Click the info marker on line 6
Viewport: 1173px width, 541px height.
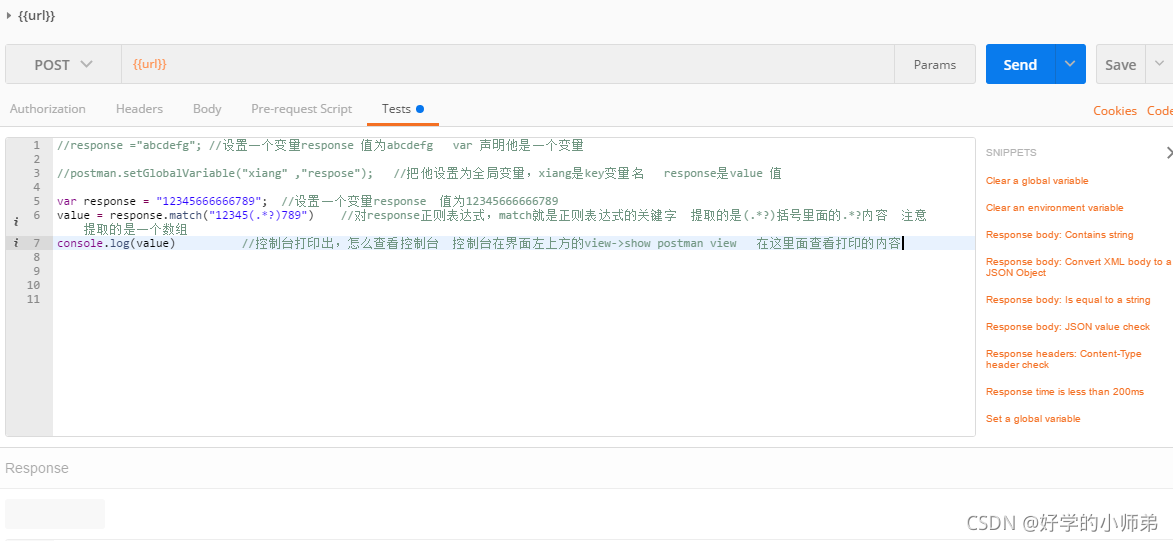click(x=16, y=221)
